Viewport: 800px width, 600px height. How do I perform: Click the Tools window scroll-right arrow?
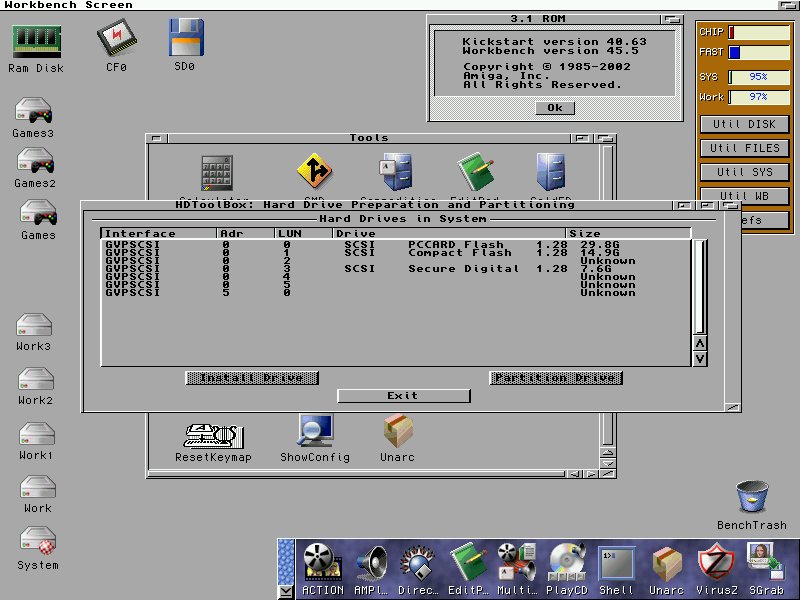click(x=591, y=474)
